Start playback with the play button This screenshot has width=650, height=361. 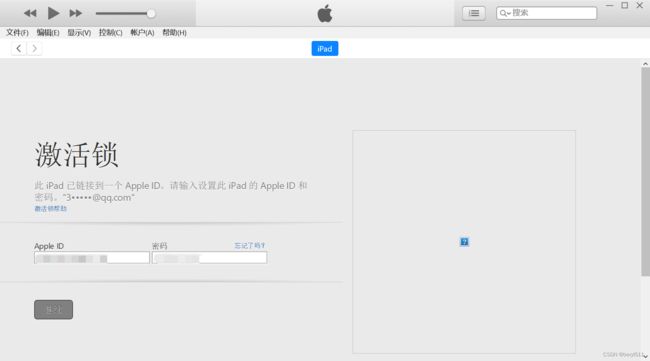point(53,13)
